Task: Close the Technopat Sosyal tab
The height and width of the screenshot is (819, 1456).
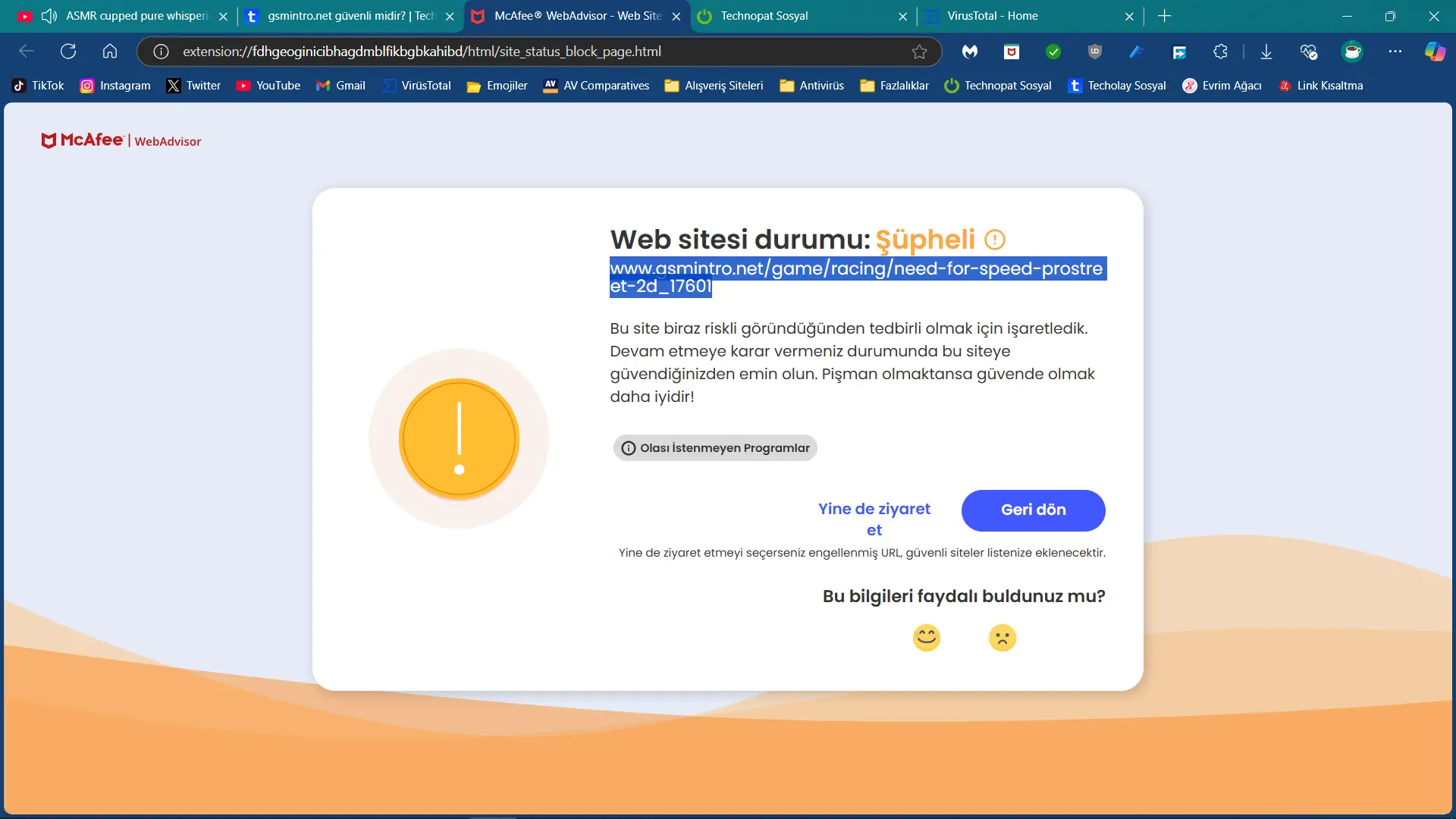Action: [x=902, y=16]
